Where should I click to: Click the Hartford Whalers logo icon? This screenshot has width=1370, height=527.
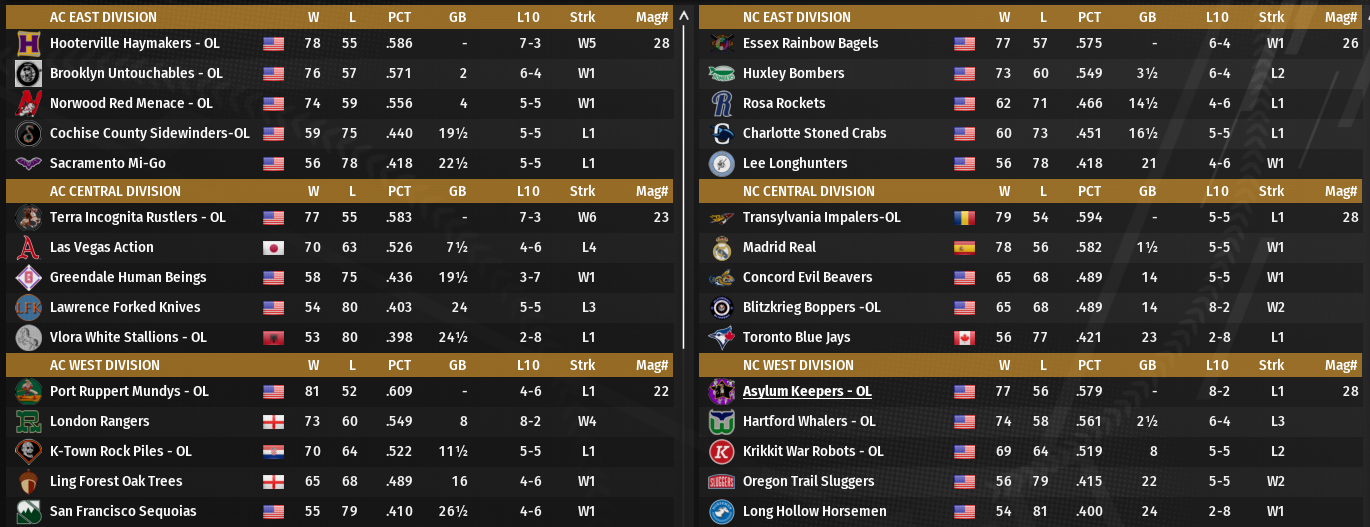coord(721,421)
